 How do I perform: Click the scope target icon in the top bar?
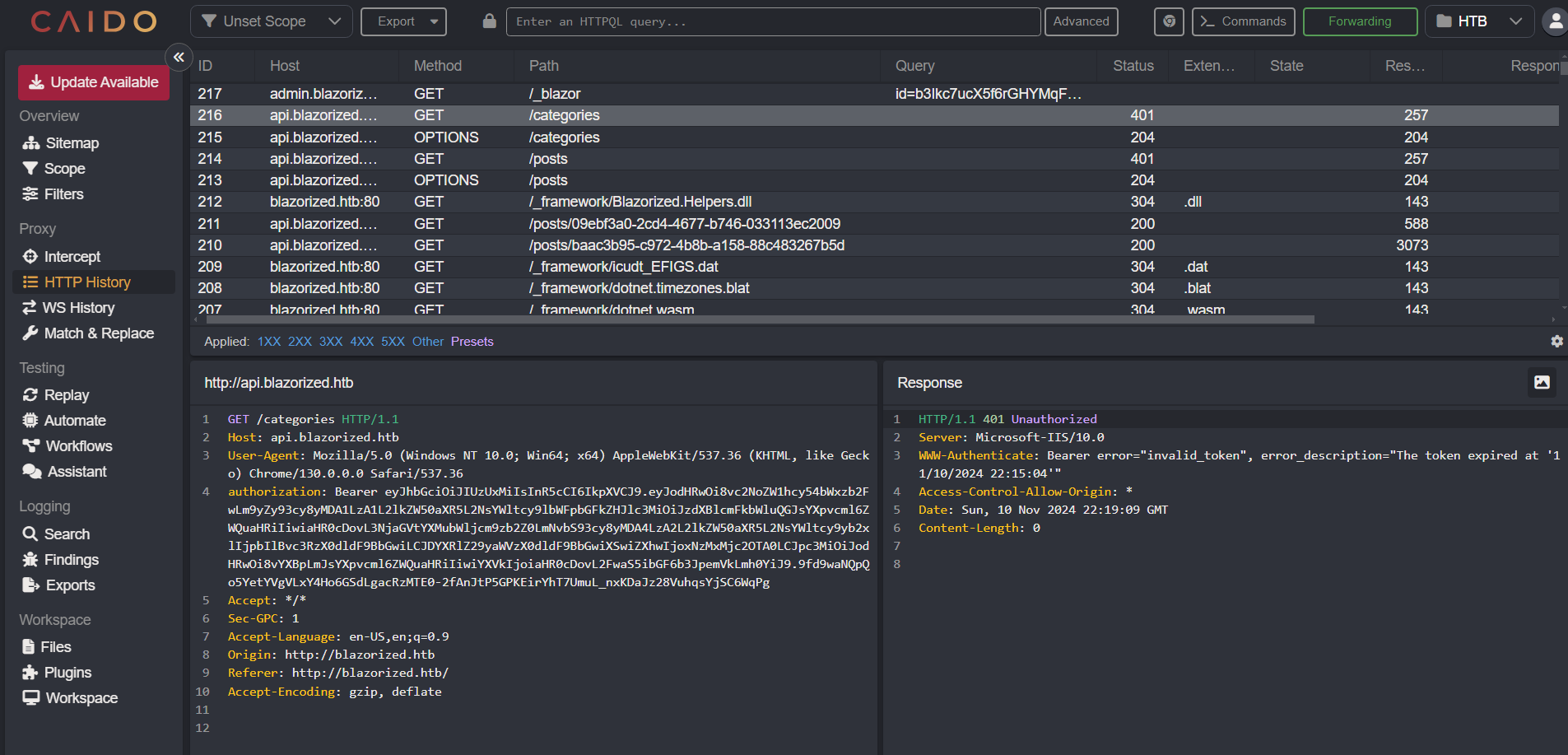click(1169, 21)
